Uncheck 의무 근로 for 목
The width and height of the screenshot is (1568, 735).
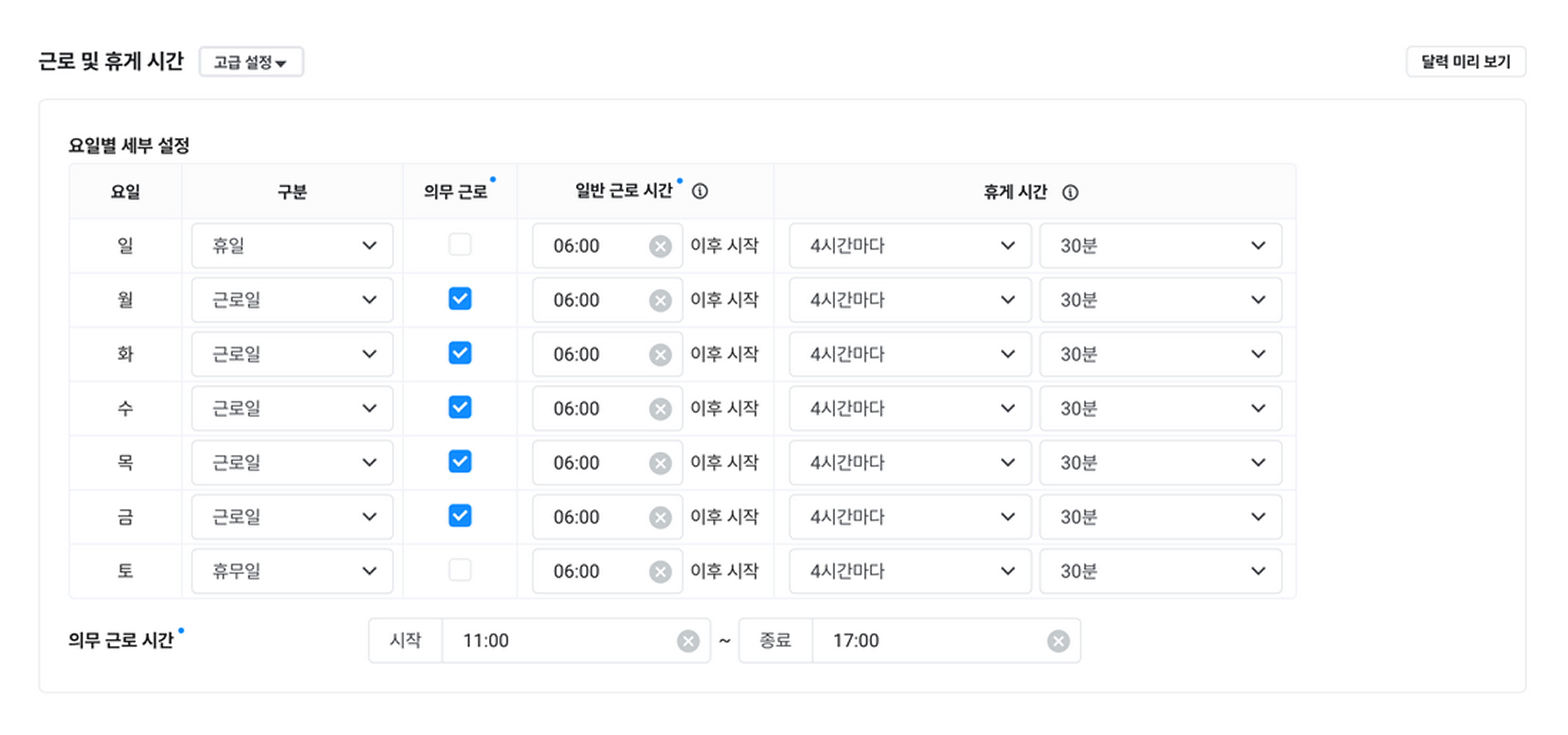(459, 462)
